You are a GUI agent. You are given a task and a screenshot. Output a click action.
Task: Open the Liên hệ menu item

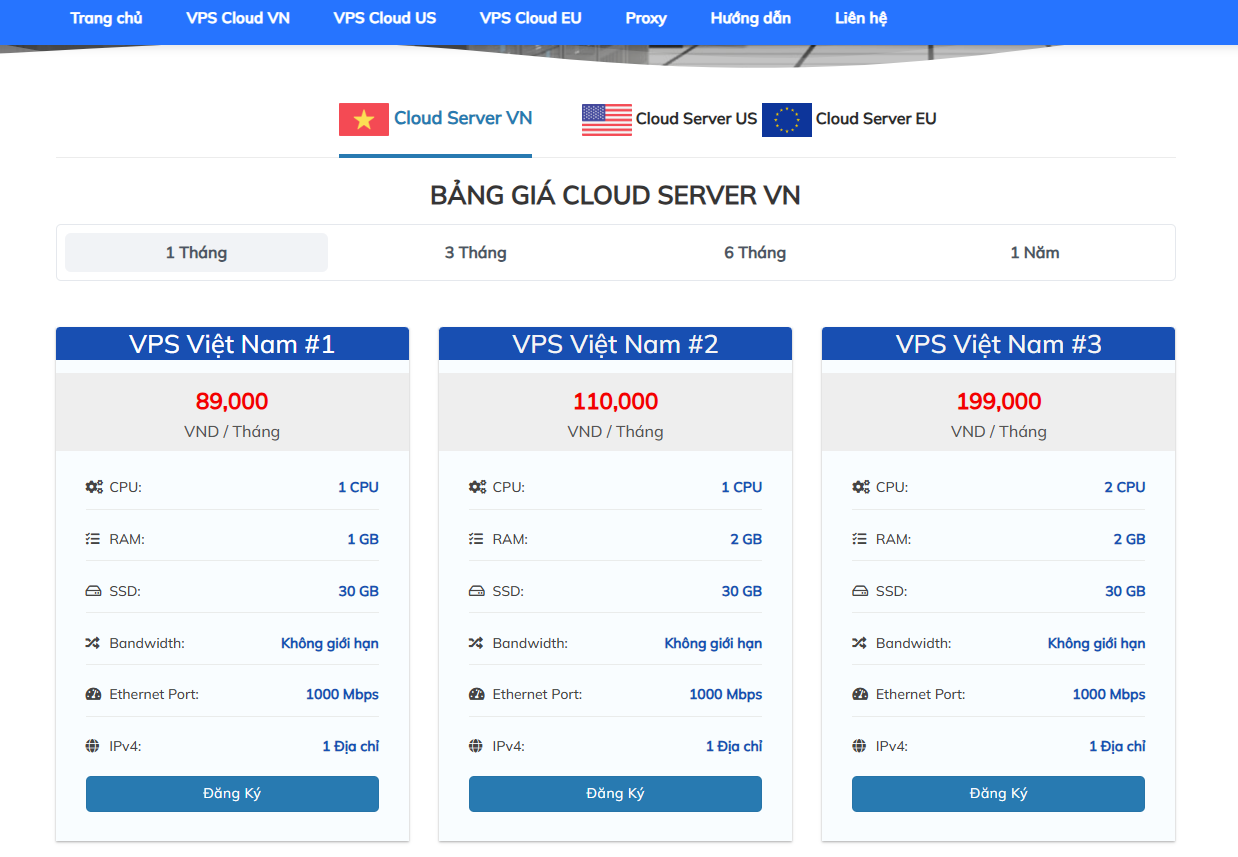[x=861, y=18]
